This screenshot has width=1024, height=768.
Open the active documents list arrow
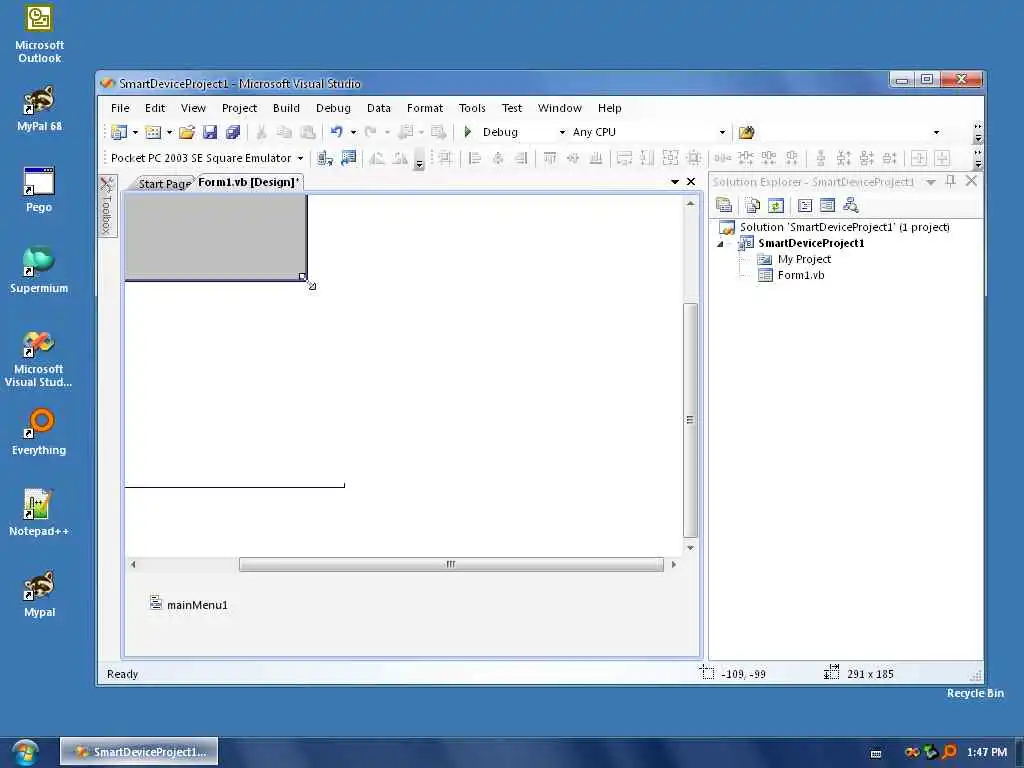coord(675,182)
